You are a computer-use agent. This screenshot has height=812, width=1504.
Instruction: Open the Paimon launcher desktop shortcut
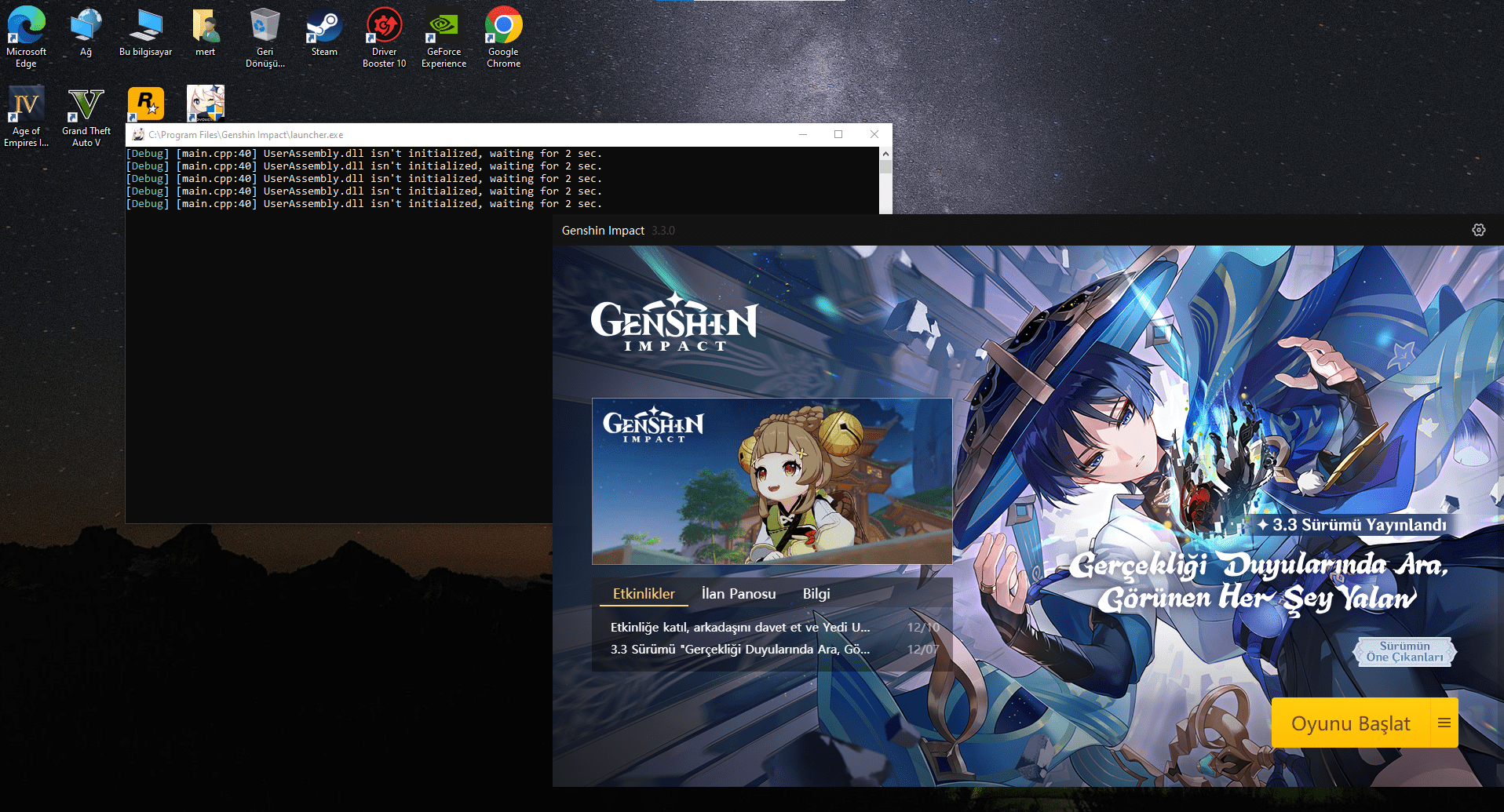pos(205,104)
